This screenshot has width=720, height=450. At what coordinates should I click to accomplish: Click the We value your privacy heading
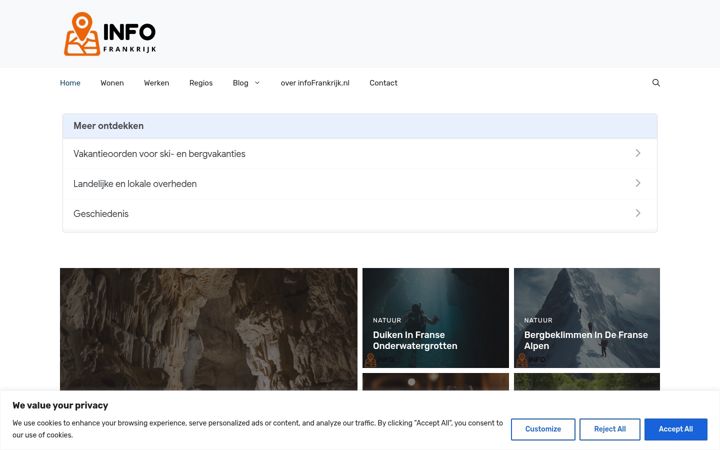[60, 405]
